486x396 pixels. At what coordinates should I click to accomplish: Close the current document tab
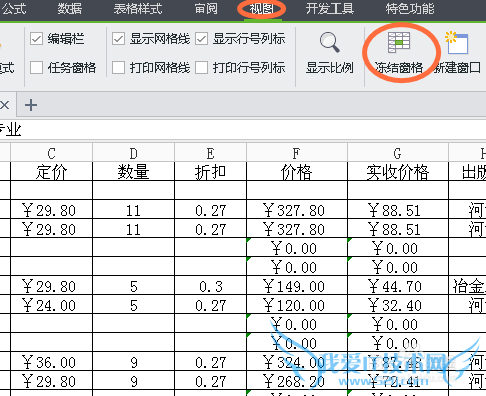click(4, 105)
